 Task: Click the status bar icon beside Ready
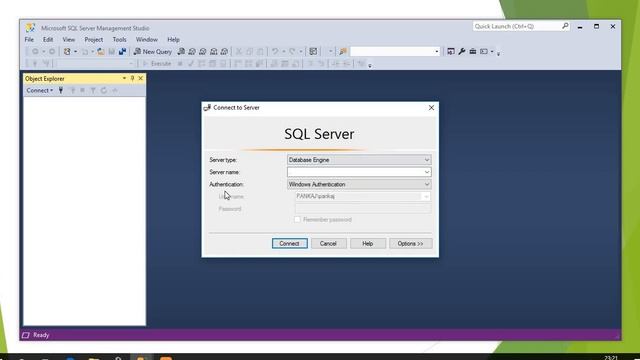tap(26, 335)
